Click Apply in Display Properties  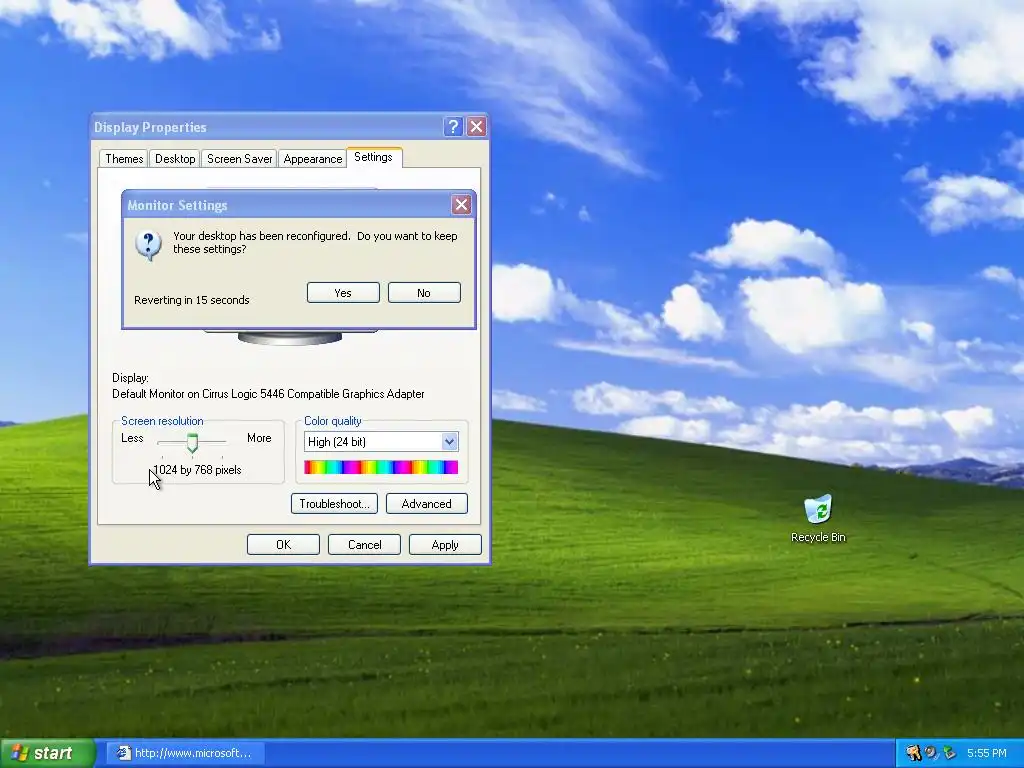(x=445, y=545)
